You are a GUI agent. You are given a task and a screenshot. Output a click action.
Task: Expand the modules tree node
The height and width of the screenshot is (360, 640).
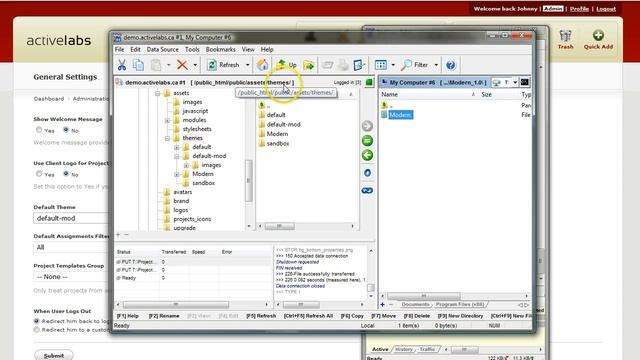167,120
